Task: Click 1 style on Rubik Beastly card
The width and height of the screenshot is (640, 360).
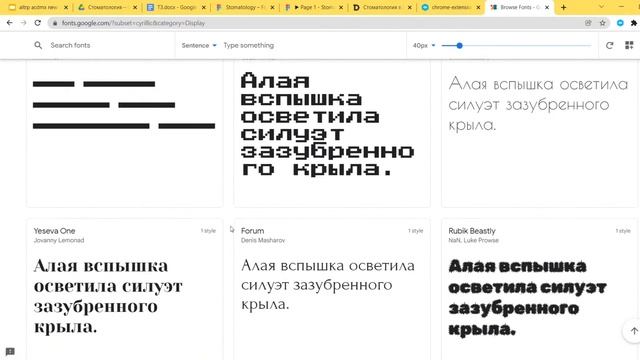Action: 623,231
